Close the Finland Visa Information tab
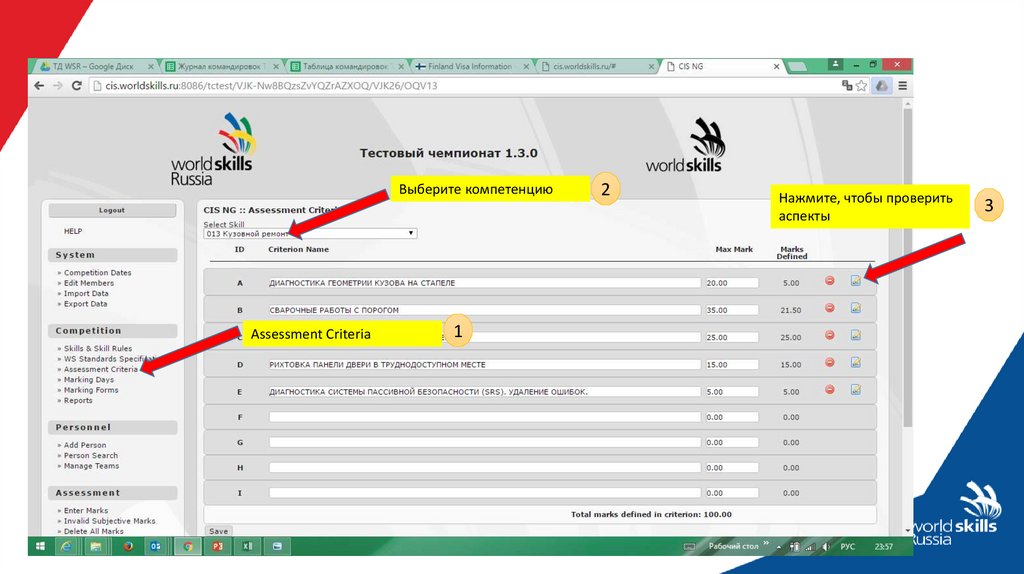This screenshot has width=1024, height=574. 526,67
